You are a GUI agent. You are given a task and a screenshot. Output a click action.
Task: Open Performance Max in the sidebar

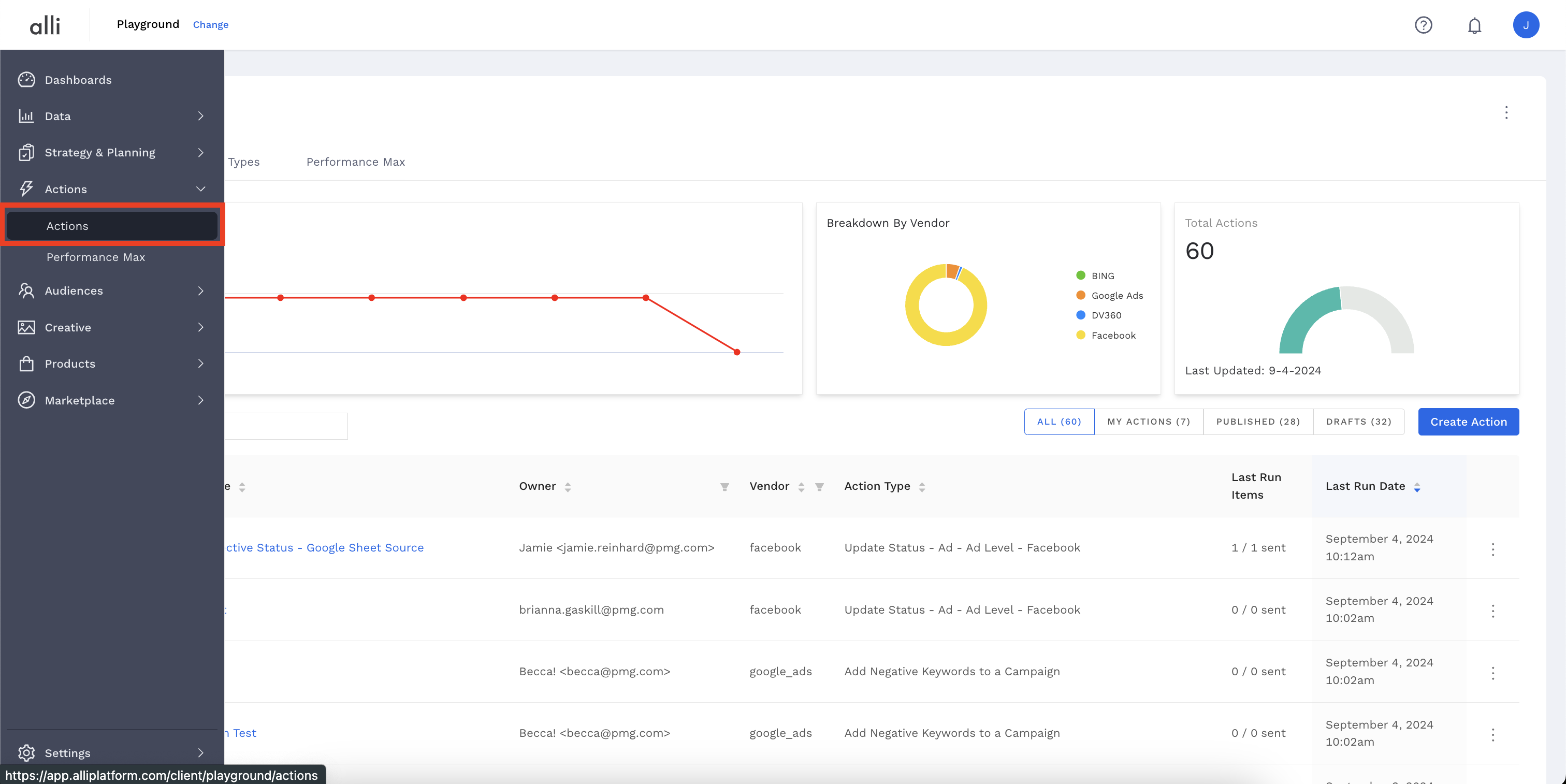click(95, 257)
